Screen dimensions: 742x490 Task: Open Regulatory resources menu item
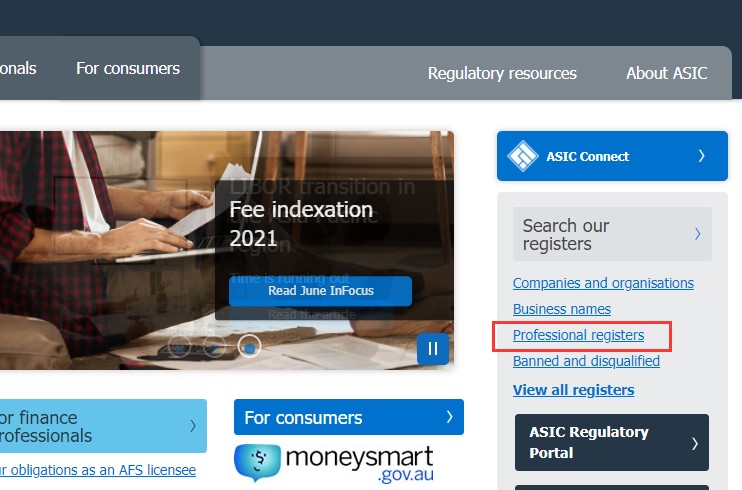pyautogui.click(x=502, y=73)
